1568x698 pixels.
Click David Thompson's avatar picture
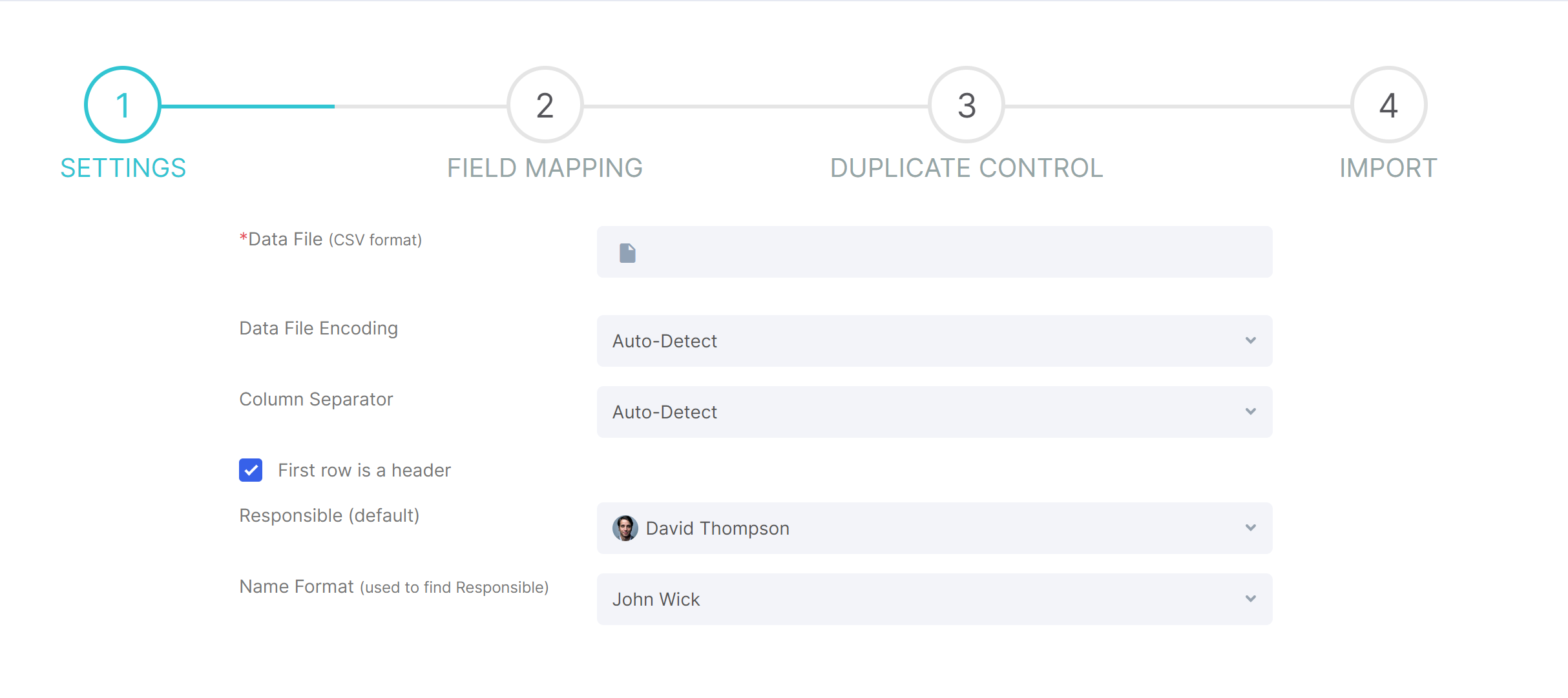click(625, 528)
